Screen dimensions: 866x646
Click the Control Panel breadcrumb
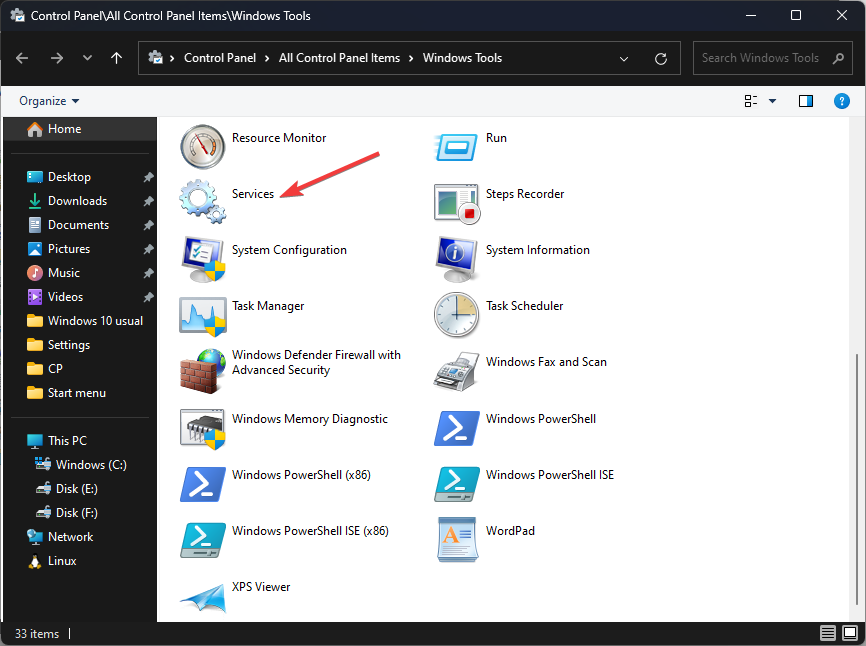pyautogui.click(x=220, y=58)
